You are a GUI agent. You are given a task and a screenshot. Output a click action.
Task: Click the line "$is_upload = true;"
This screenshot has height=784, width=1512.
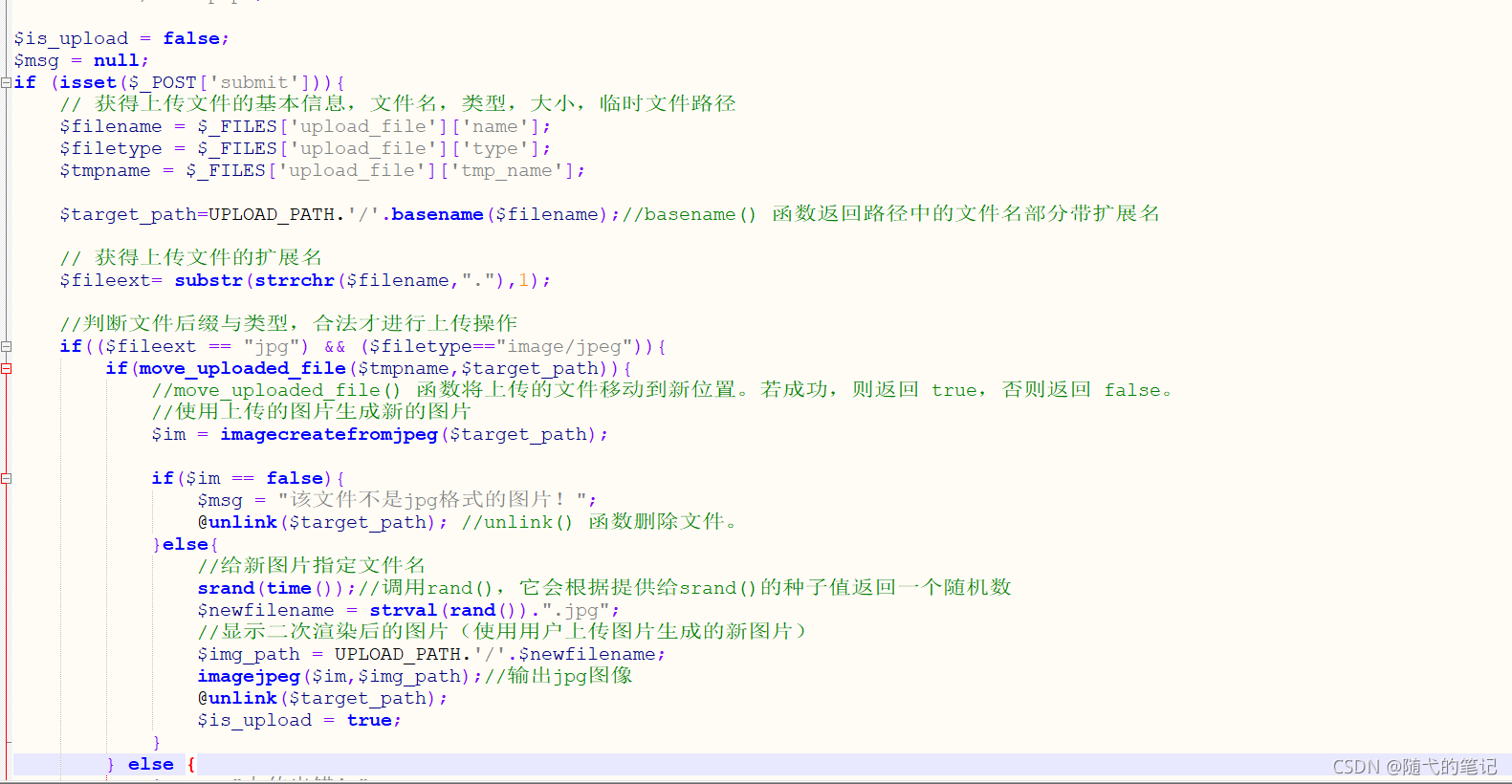pos(299,720)
